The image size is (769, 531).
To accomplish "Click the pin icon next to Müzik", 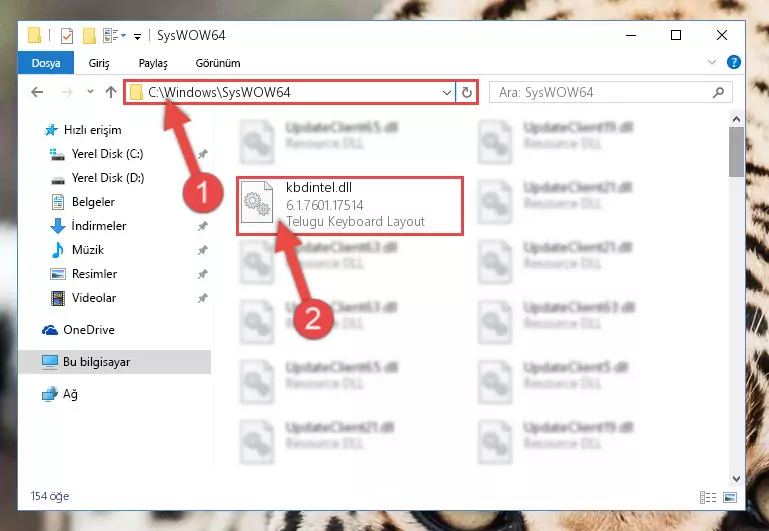I will pos(203,250).
